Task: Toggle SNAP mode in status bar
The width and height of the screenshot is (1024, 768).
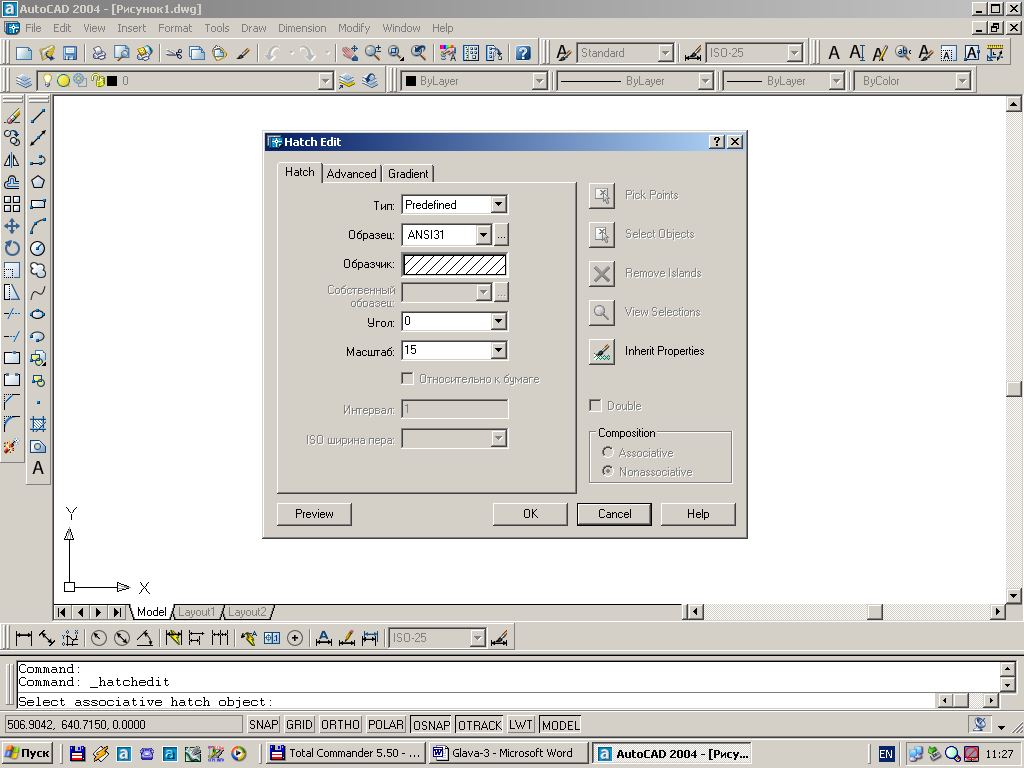Action: point(264,725)
